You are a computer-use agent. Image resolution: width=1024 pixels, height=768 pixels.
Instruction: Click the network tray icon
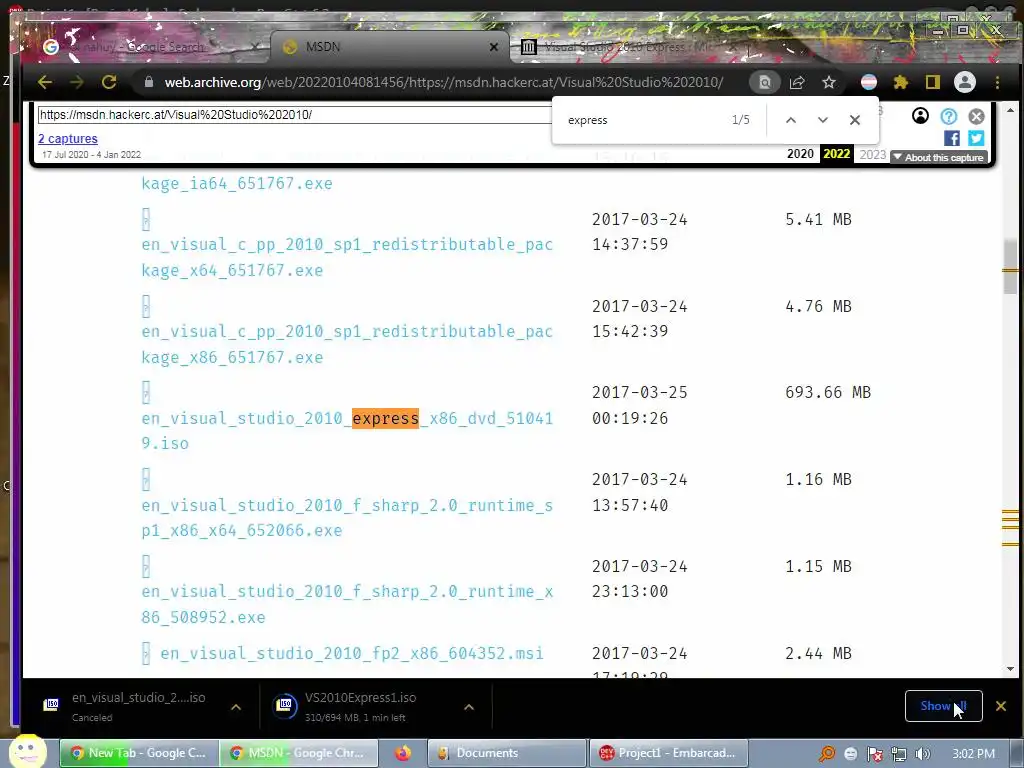click(x=899, y=754)
